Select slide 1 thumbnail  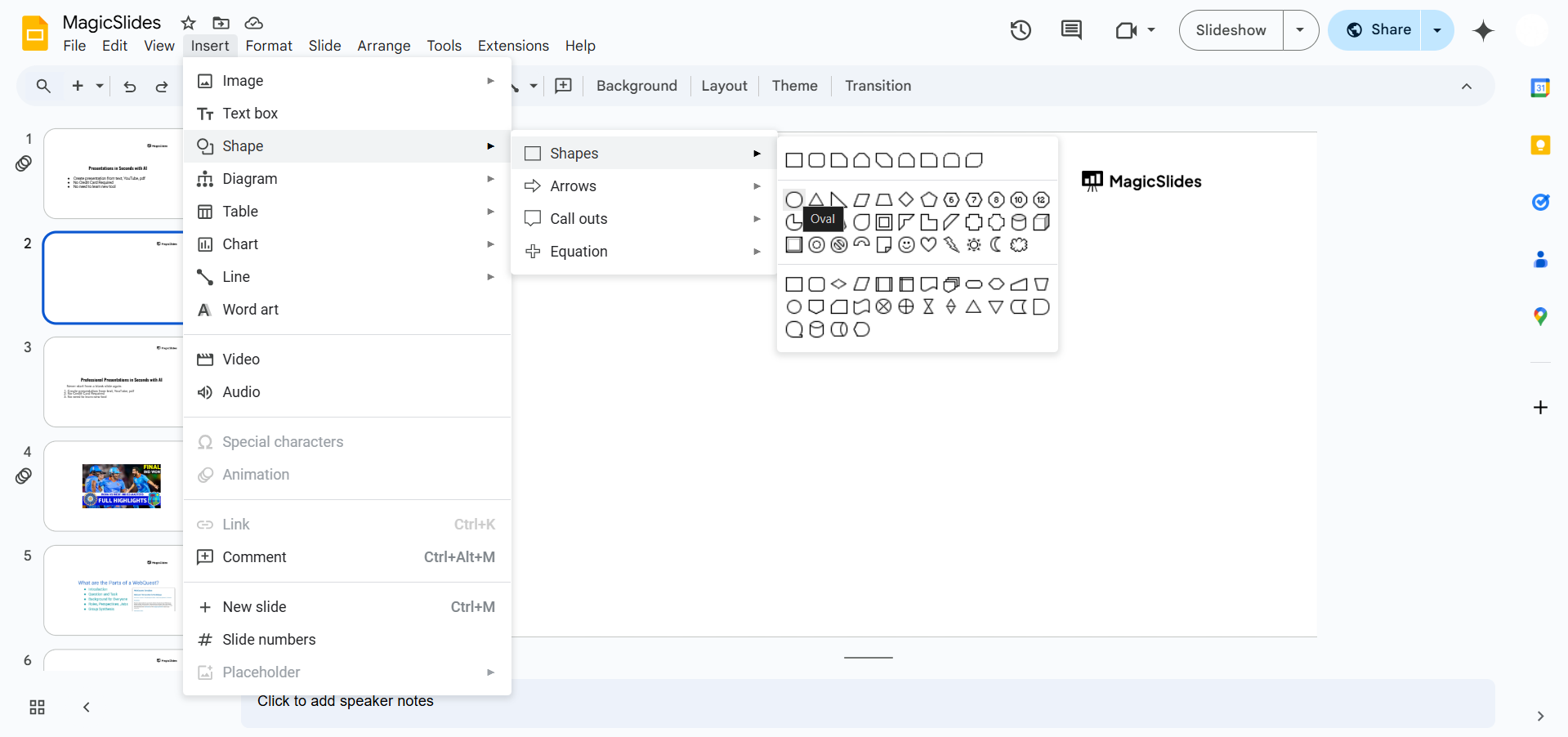pyautogui.click(x=114, y=173)
